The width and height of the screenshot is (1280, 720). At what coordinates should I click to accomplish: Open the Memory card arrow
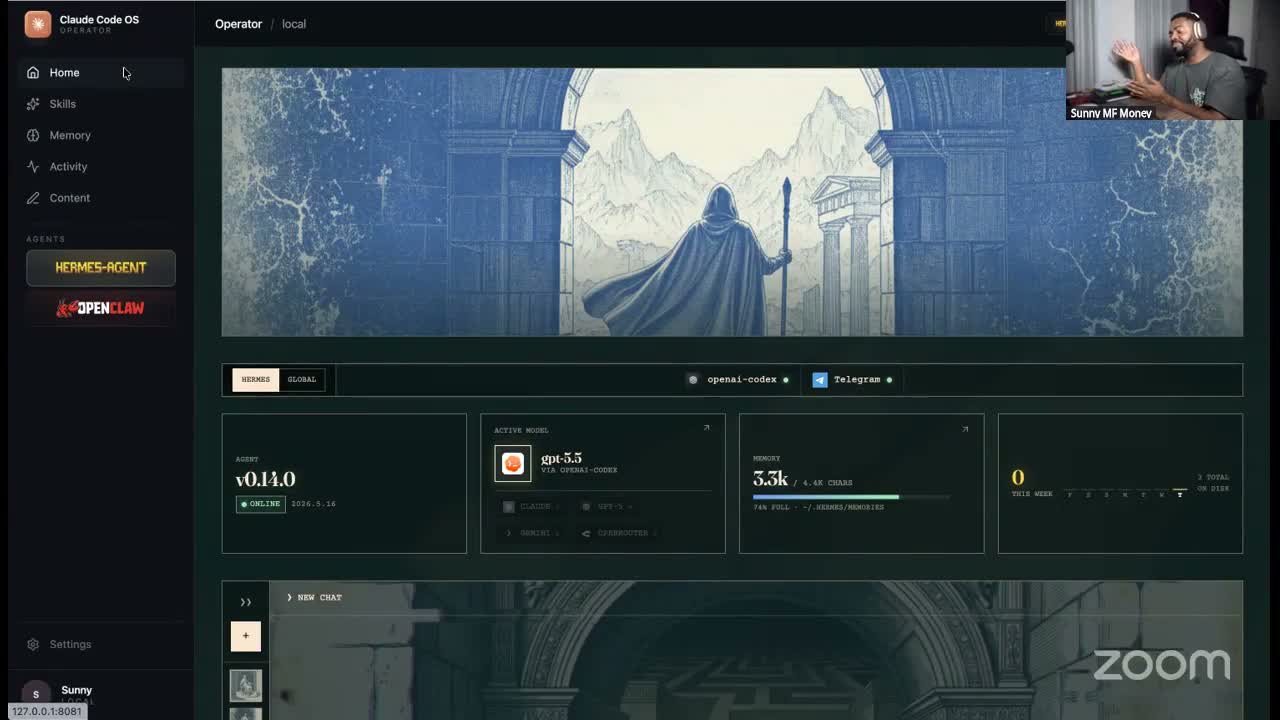click(965, 429)
